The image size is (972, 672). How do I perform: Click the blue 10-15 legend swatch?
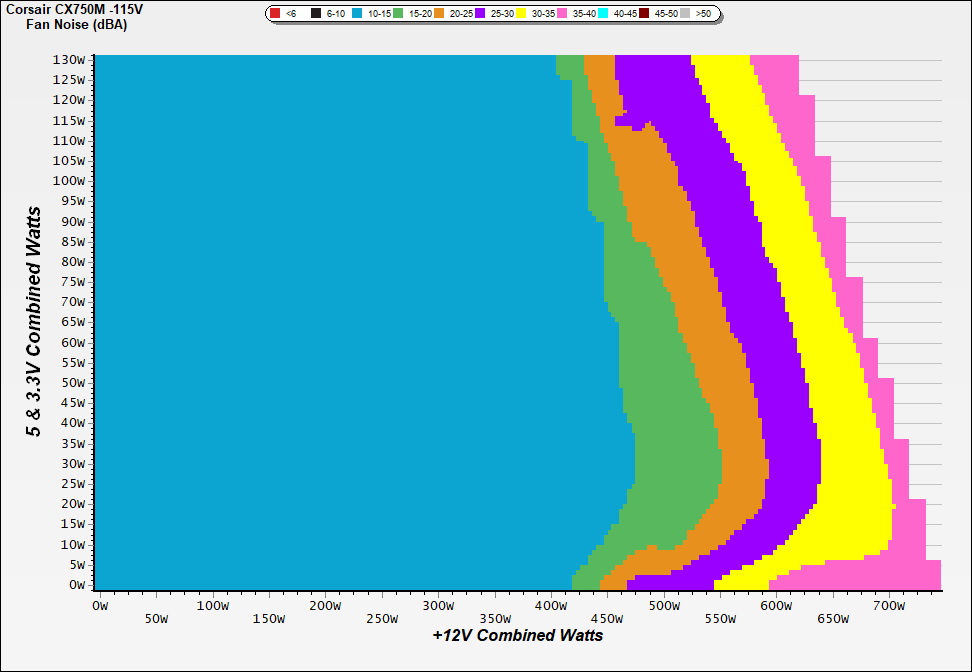click(357, 14)
